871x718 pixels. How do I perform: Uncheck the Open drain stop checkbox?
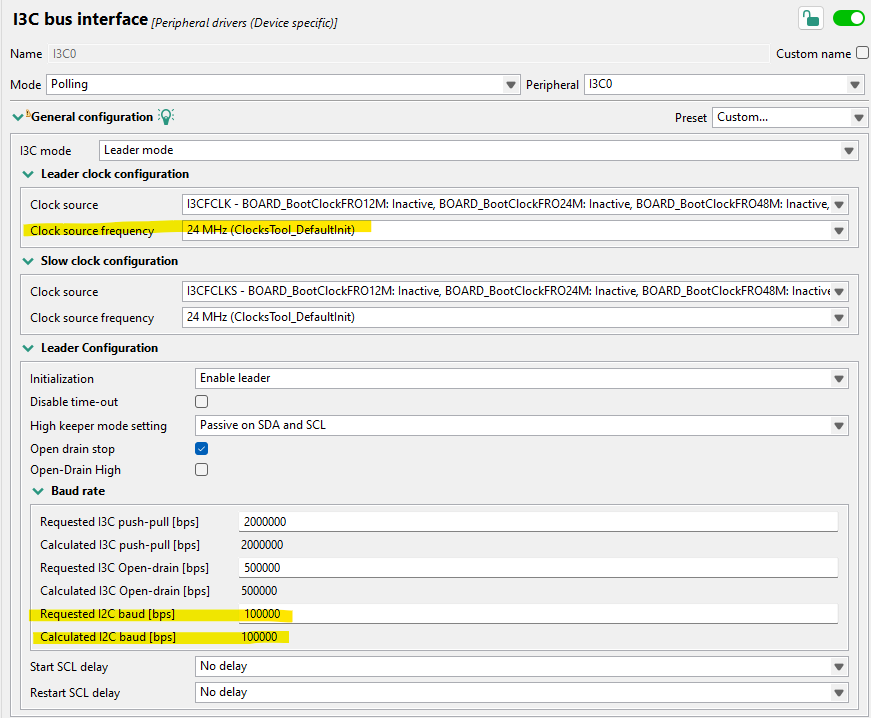pyautogui.click(x=201, y=448)
